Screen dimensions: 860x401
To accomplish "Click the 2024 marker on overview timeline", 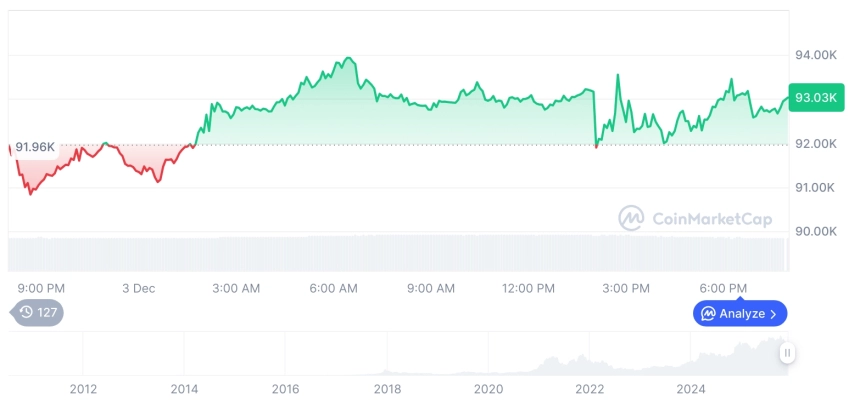I will [692, 388].
